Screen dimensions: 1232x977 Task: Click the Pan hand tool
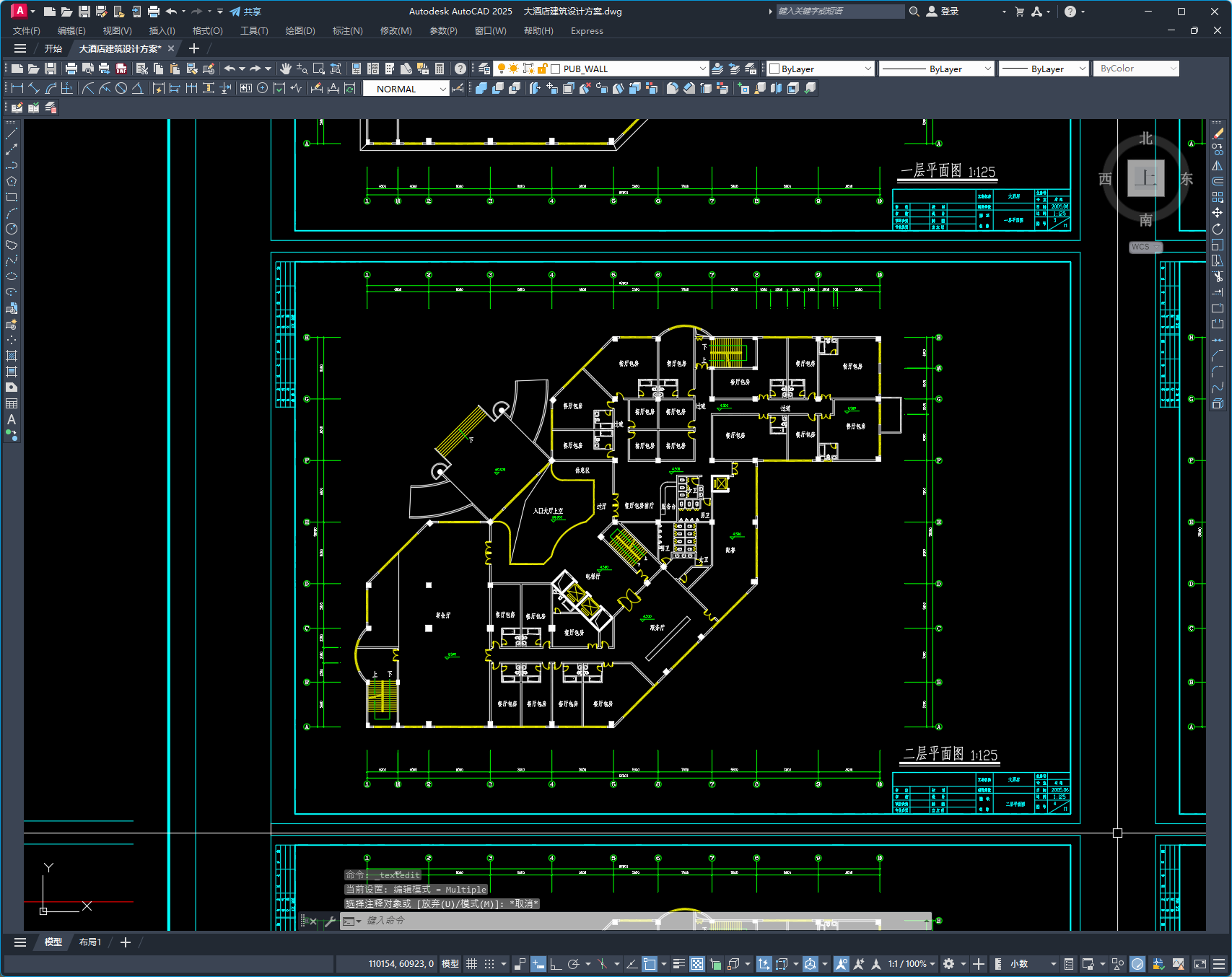[x=286, y=69]
